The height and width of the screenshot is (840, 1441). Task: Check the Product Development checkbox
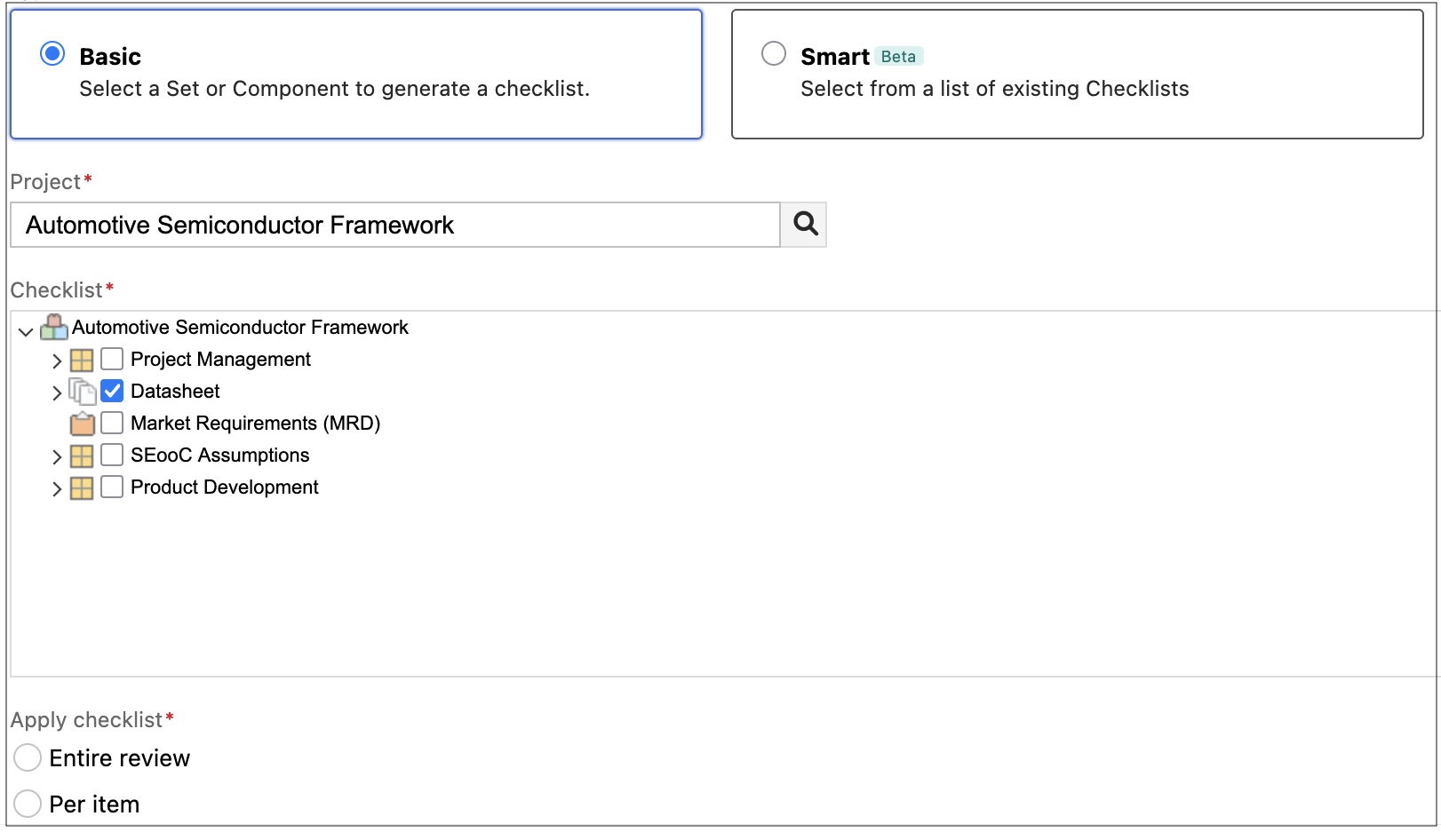click(112, 487)
